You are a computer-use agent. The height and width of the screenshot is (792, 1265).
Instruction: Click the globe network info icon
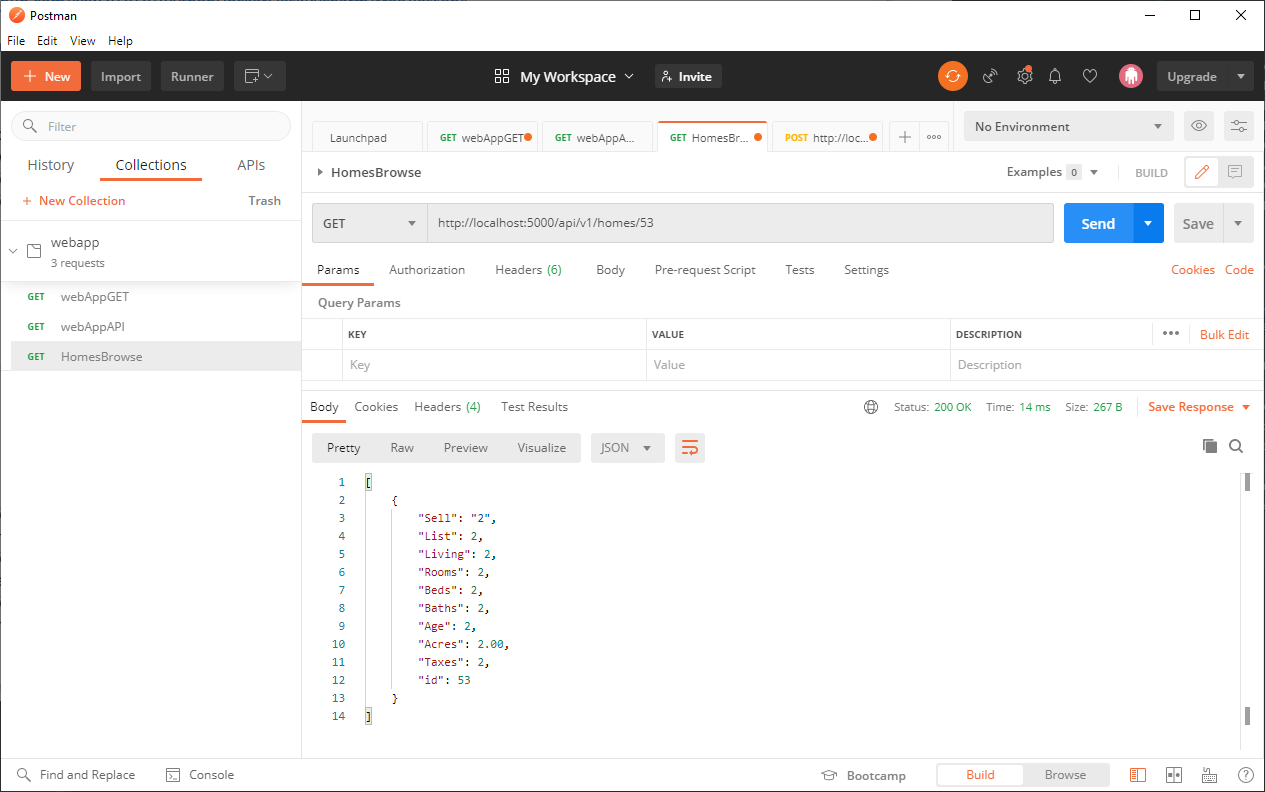coord(871,407)
